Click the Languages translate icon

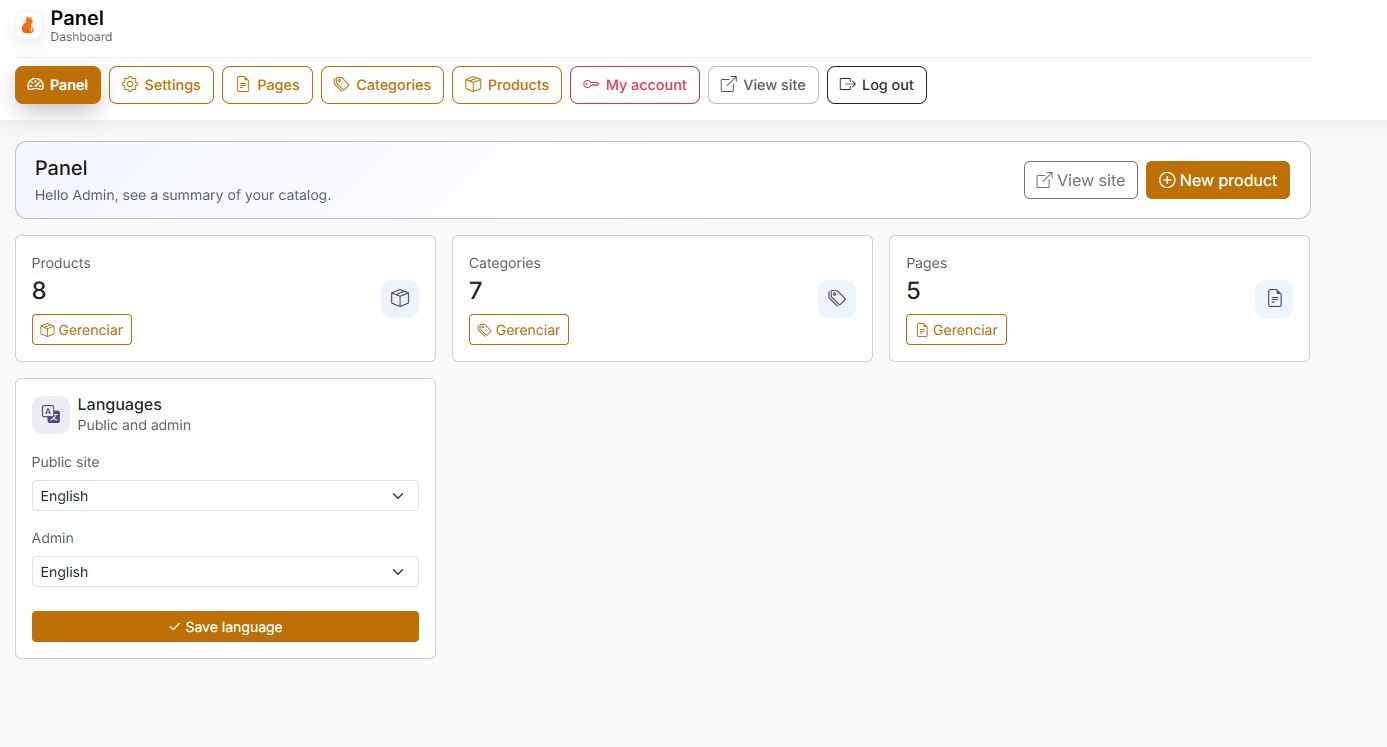coord(51,414)
